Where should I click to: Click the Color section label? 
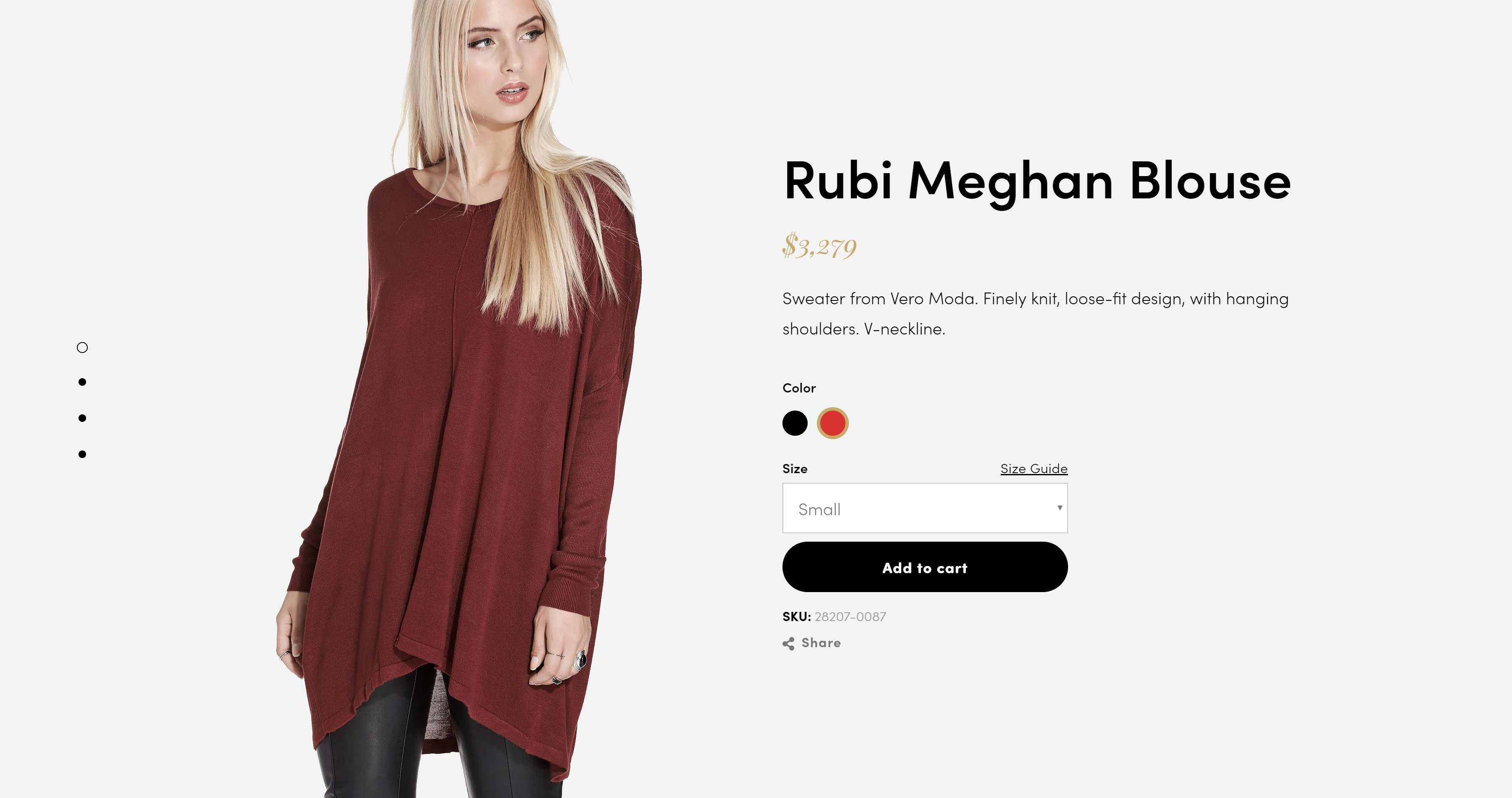799,388
